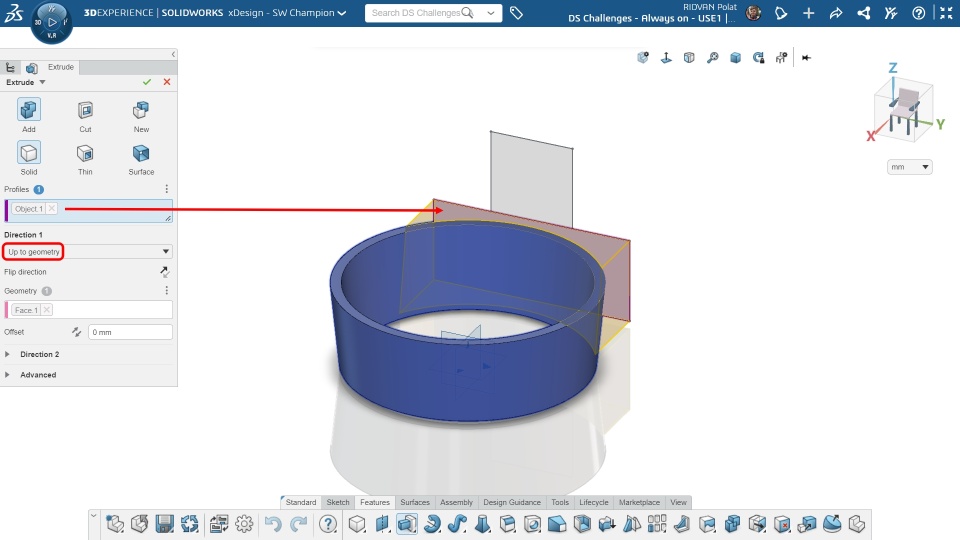Image resolution: width=960 pixels, height=540 pixels.
Task: Open notifications bell icon
Action: [x=781, y=13]
